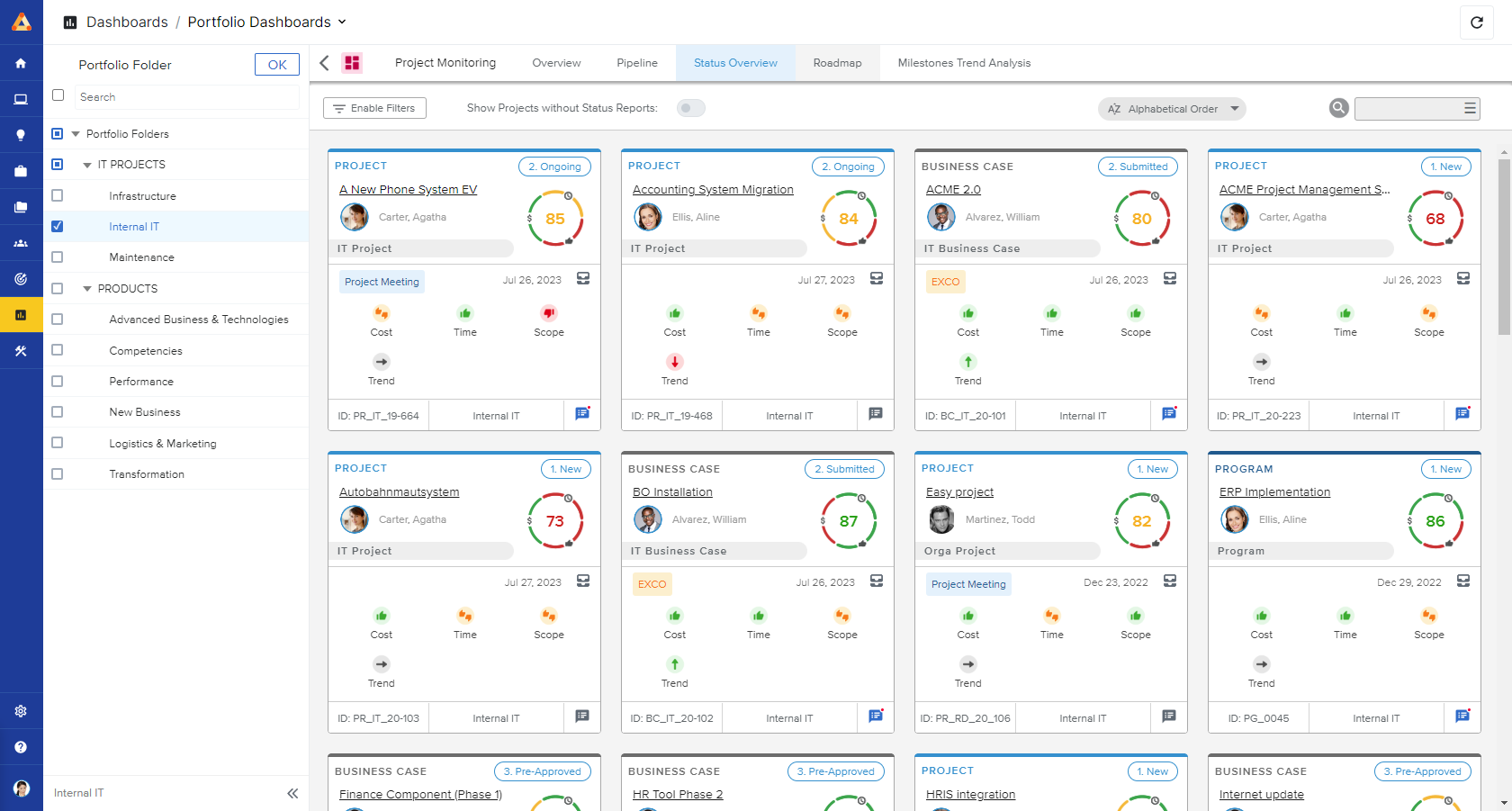This screenshot has height=811, width=1512.
Task: Click the Teams people icon in sidebar
Action: (22, 242)
